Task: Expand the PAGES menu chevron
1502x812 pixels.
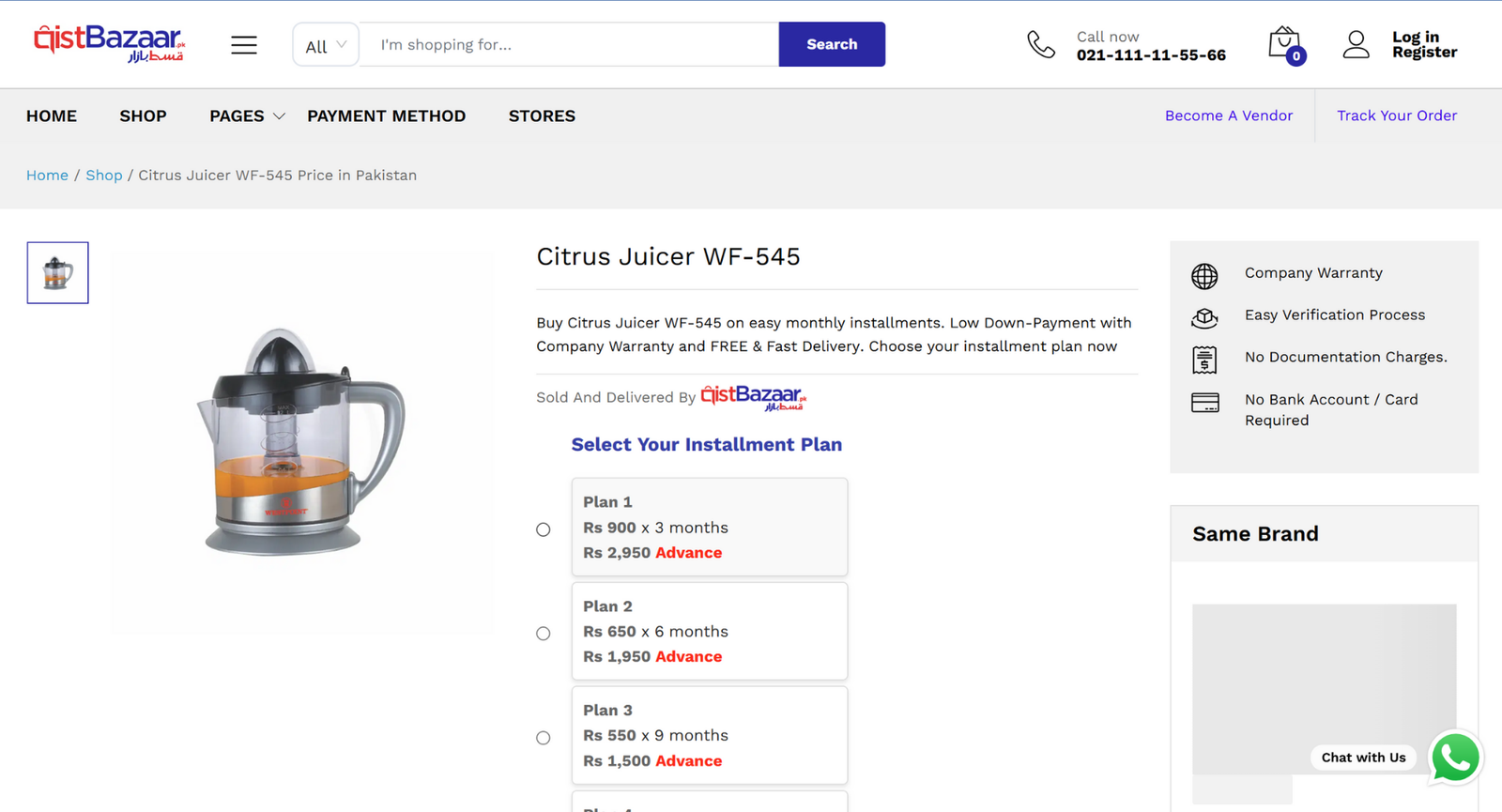Action: (x=279, y=116)
